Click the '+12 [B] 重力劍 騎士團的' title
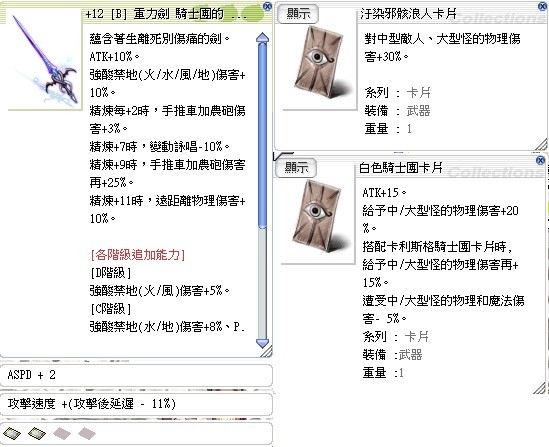Screen dimensions: 549x447 [x=155, y=14]
